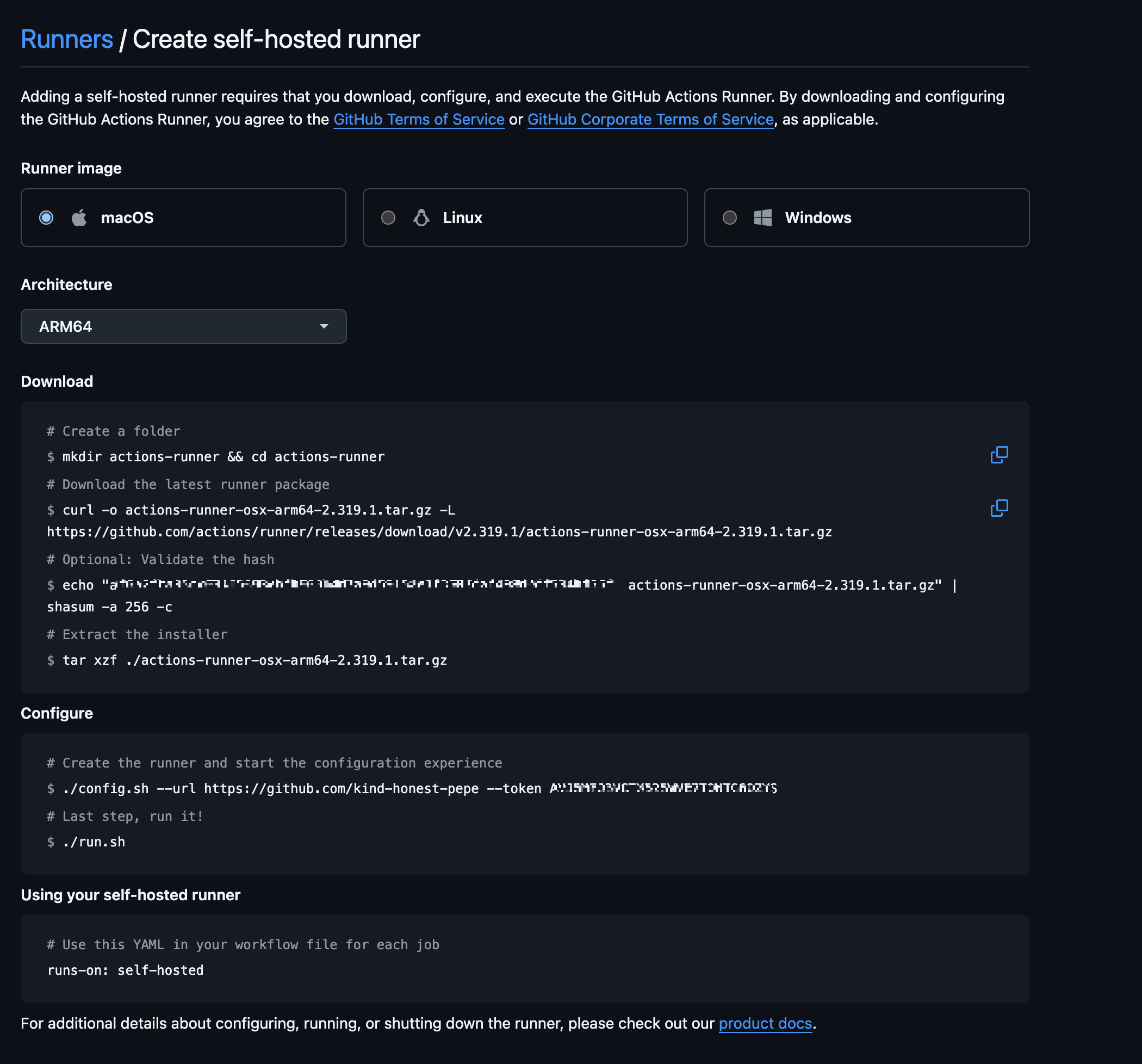Click the Architecture dropdown arrow
The image size is (1142, 1064).
point(324,326)
